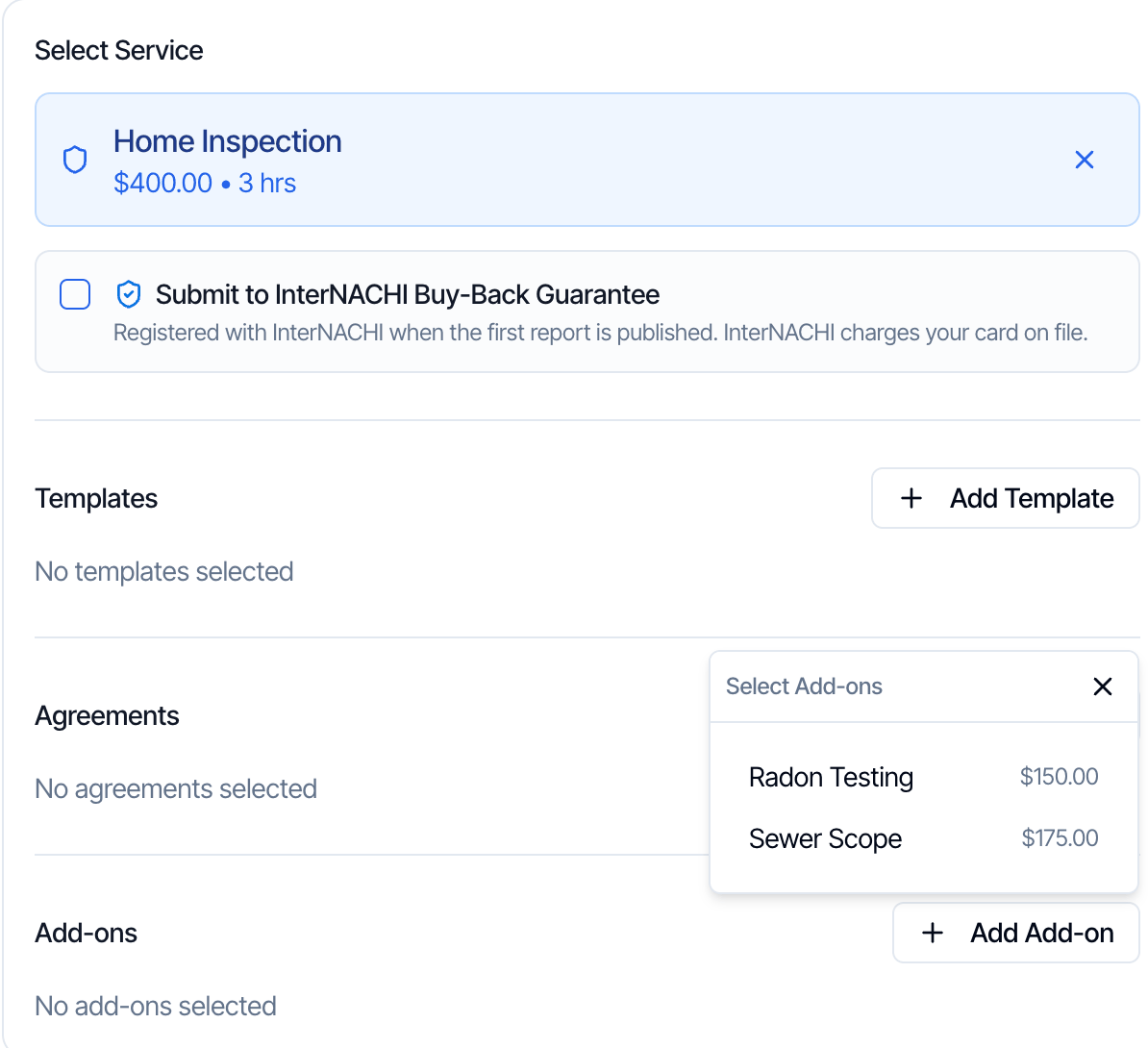Click the InterNACHI registration description text

[600, 333]
